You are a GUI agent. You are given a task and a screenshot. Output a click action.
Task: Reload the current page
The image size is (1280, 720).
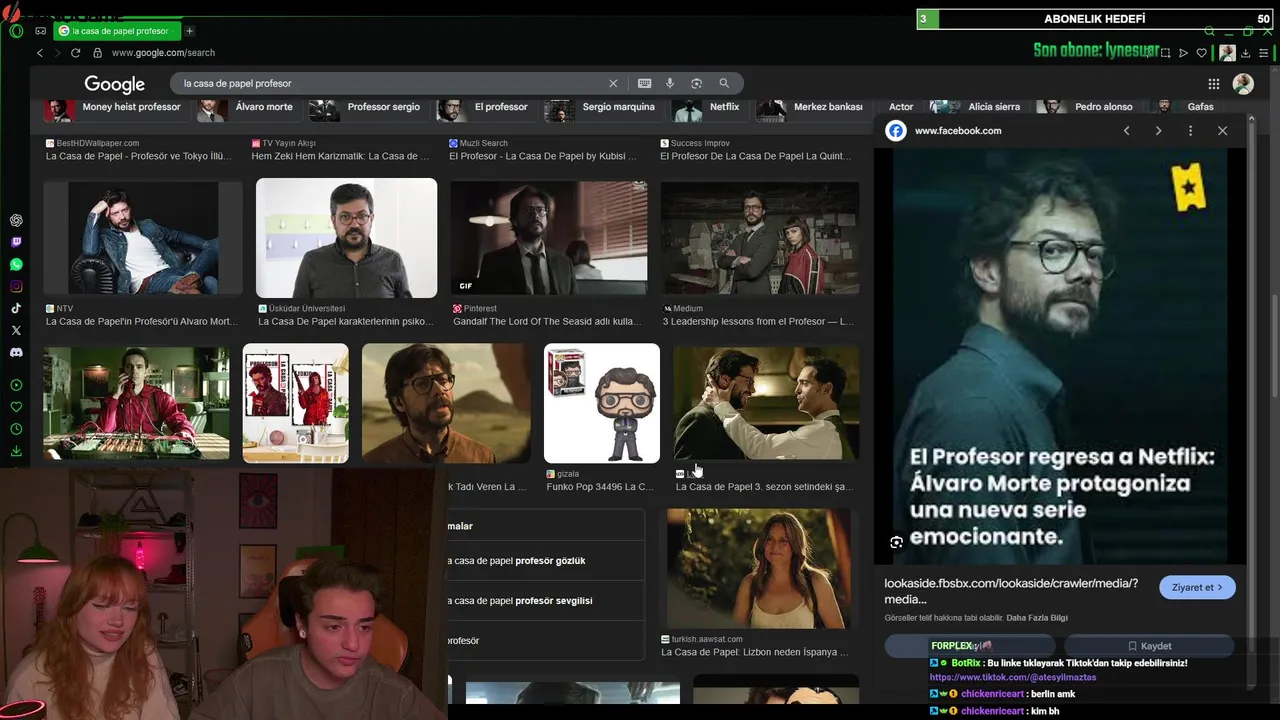tap(75, 53)
